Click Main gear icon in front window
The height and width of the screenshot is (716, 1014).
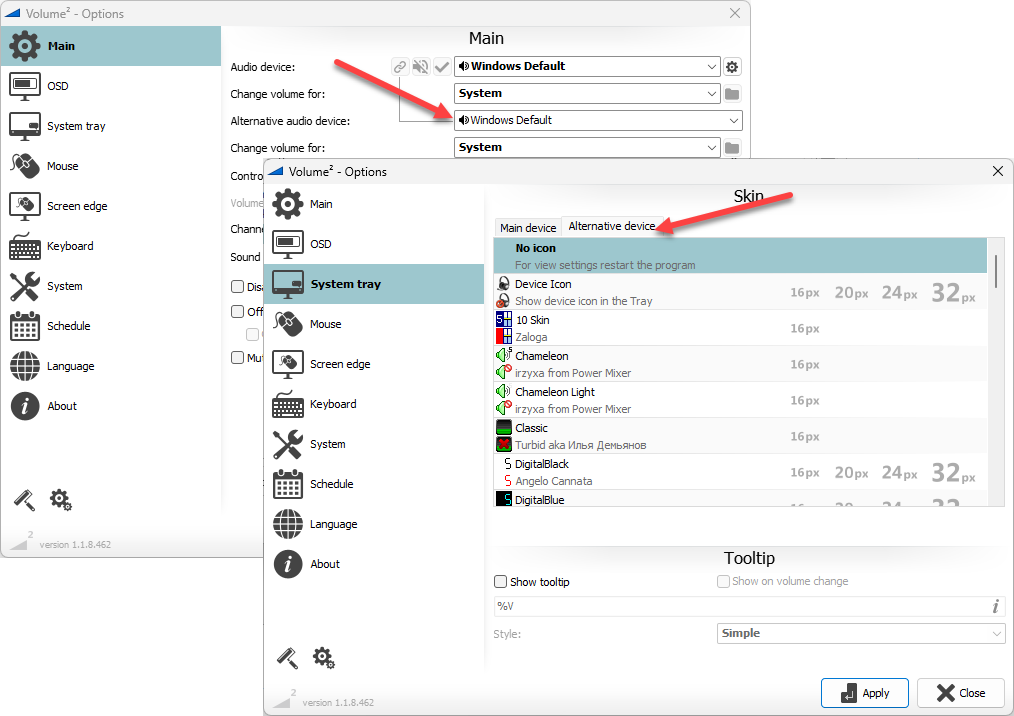[x=288, y=204]
